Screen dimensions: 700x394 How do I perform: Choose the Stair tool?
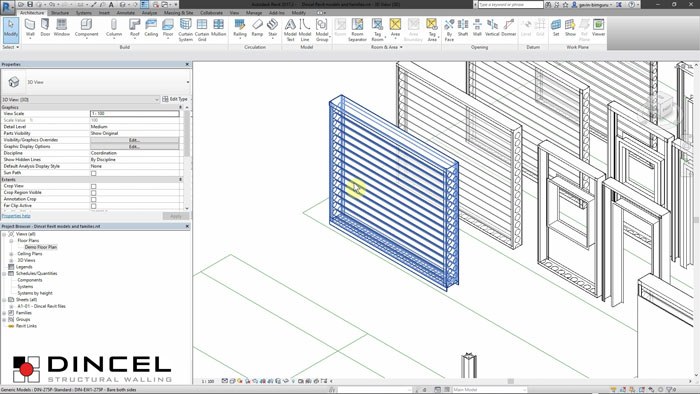pyautogui.click(x=272, y=28)
